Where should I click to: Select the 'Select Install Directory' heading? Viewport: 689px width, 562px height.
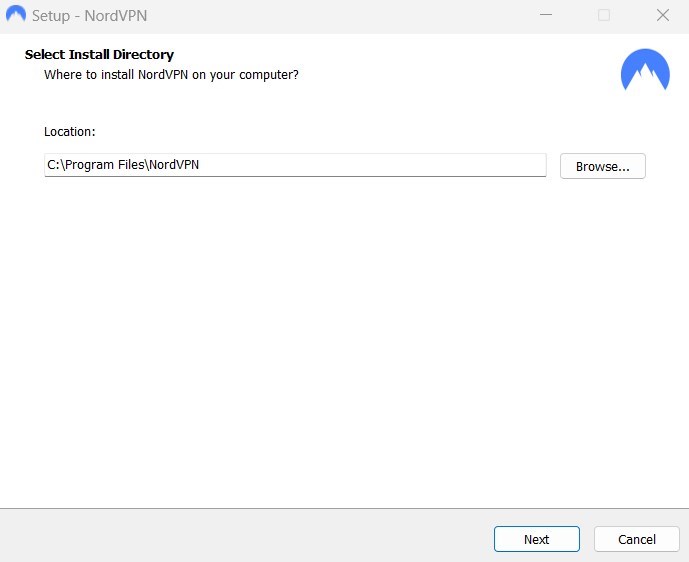point(99,54)
